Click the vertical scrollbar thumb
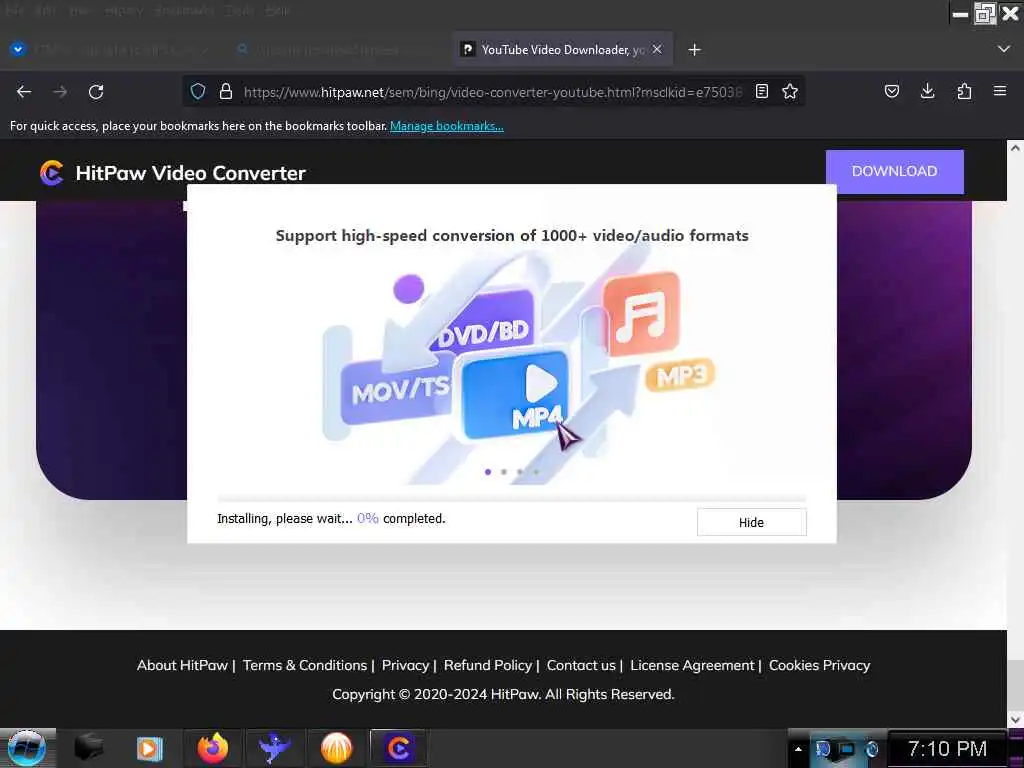Screen dimensions: 1024x768 [1015, 684]
